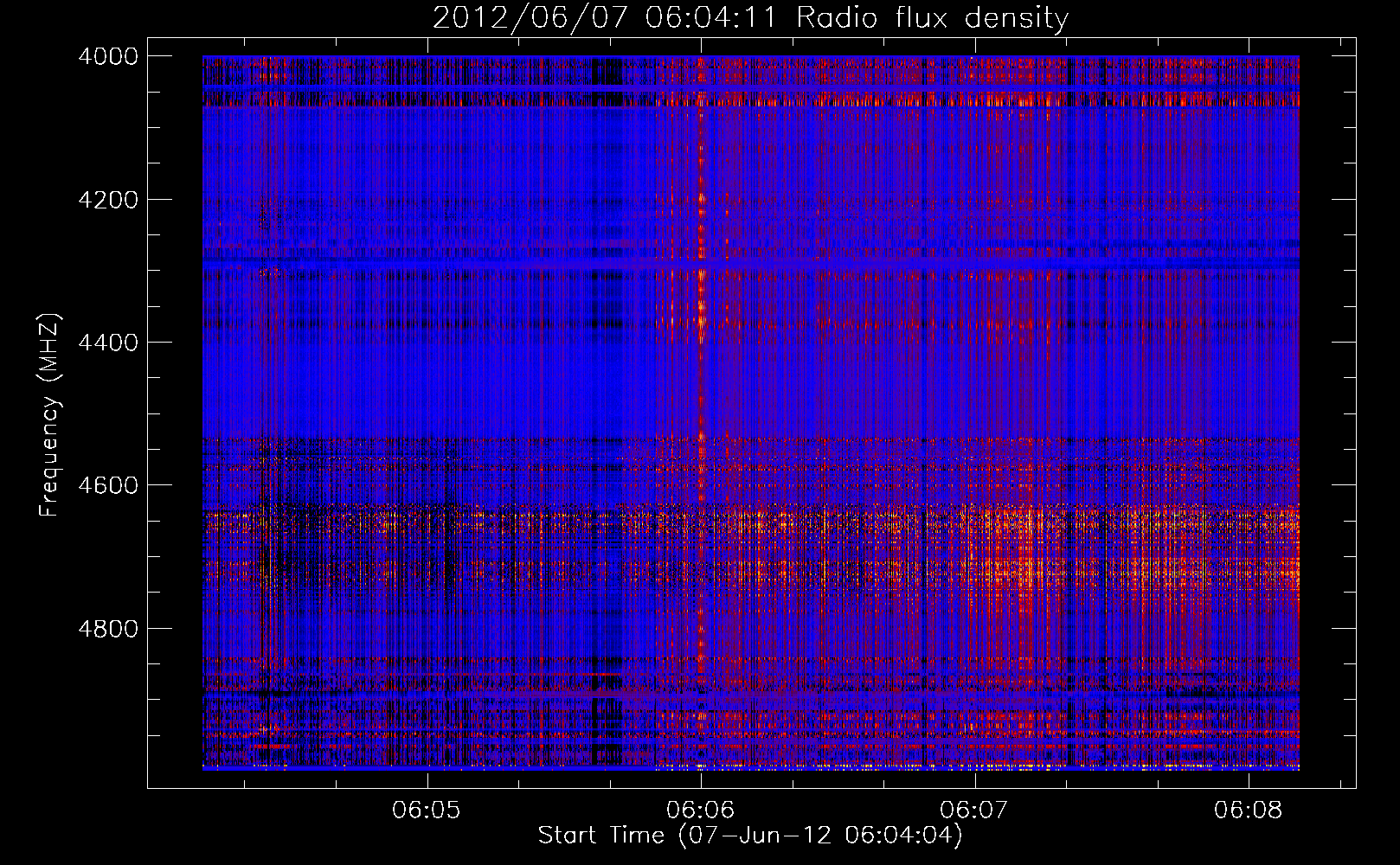Click the Start Time axis label
The height and width of the screenshot is (865, 1400).
point(750,836)
